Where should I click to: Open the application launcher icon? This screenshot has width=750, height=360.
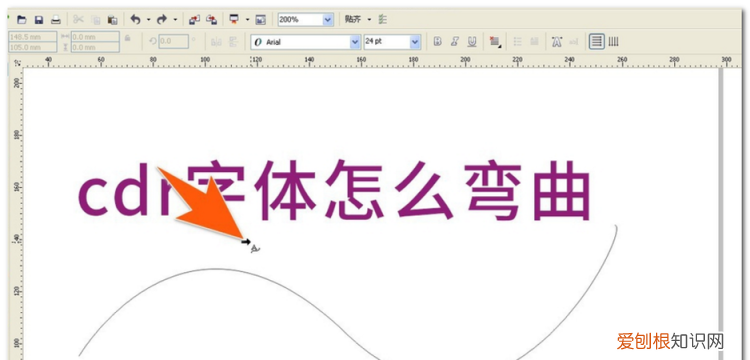pyautogui.click(x=234, y=20)
